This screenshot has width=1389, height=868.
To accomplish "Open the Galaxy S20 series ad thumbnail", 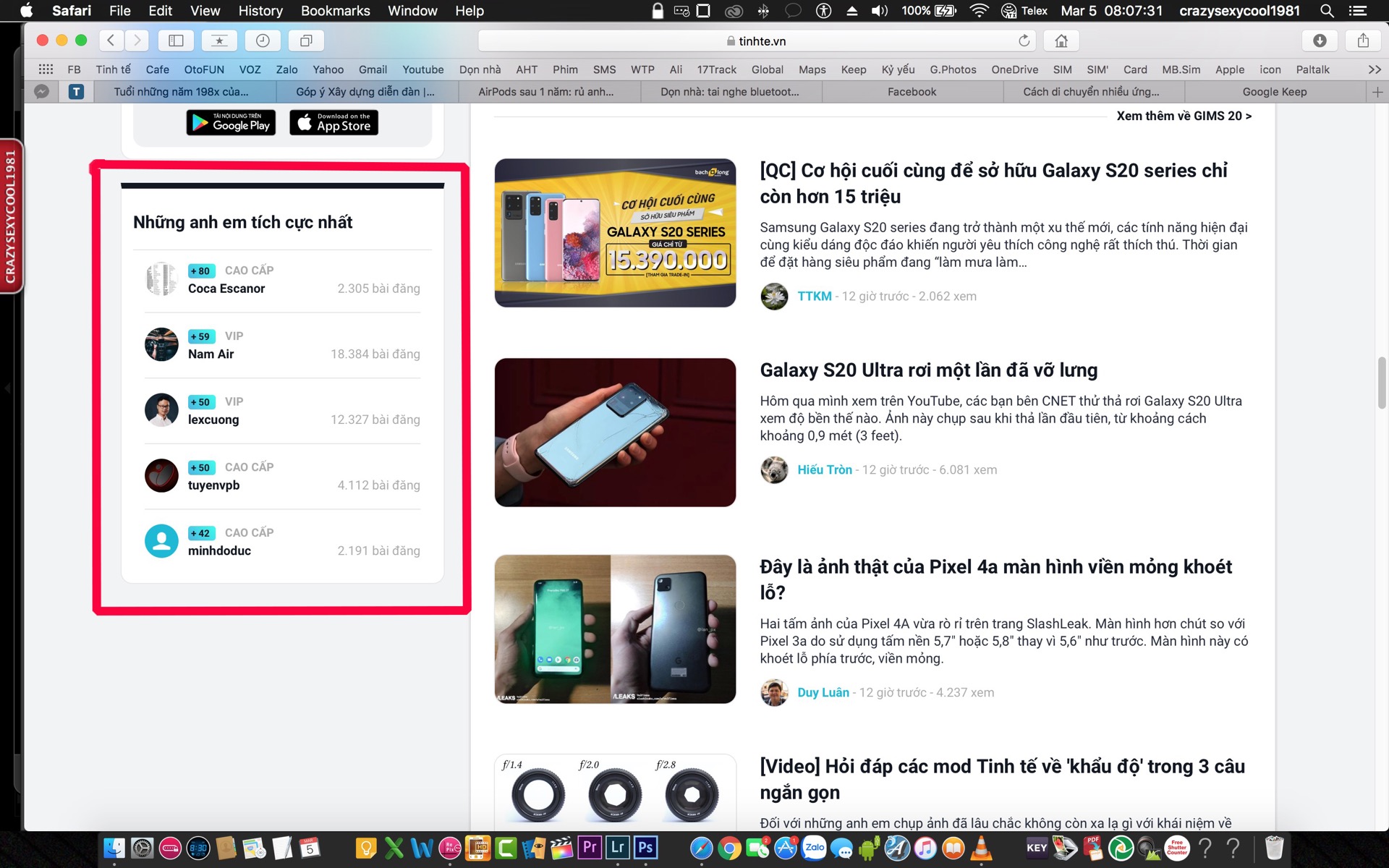I will click(615, 233).
